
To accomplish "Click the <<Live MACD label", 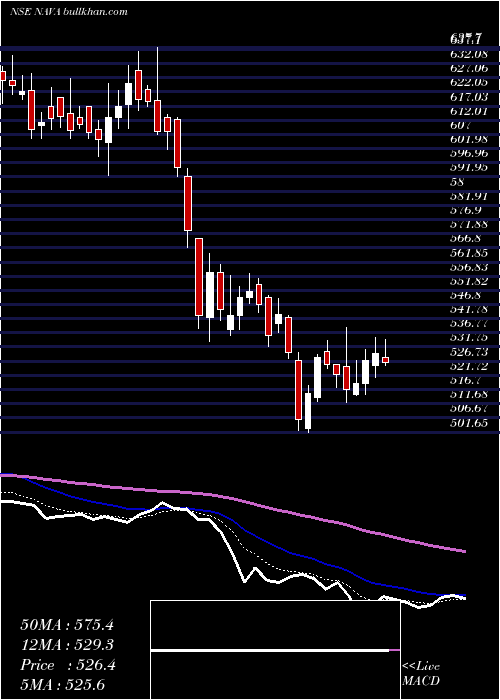I will tap(421, 673).
